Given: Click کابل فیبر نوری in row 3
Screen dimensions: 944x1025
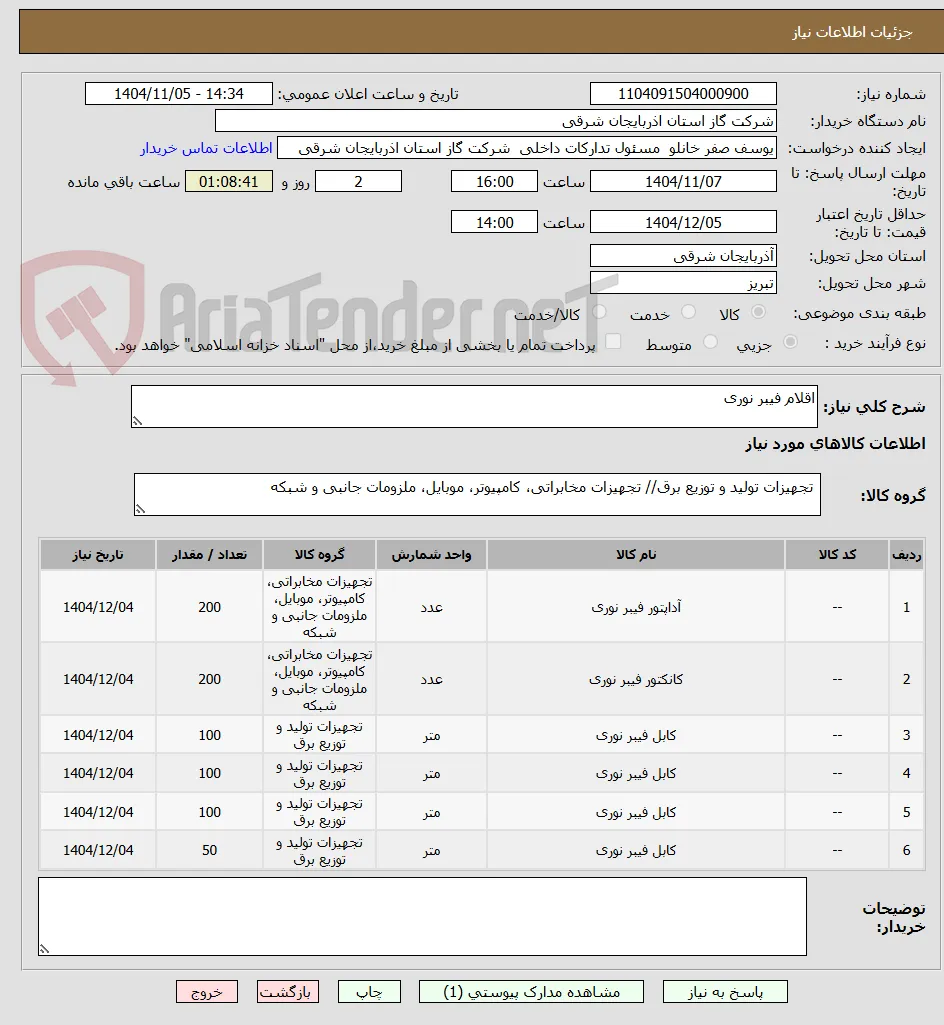Looking at the screenshot, I should pyautogui.click(x=635, y=735).
